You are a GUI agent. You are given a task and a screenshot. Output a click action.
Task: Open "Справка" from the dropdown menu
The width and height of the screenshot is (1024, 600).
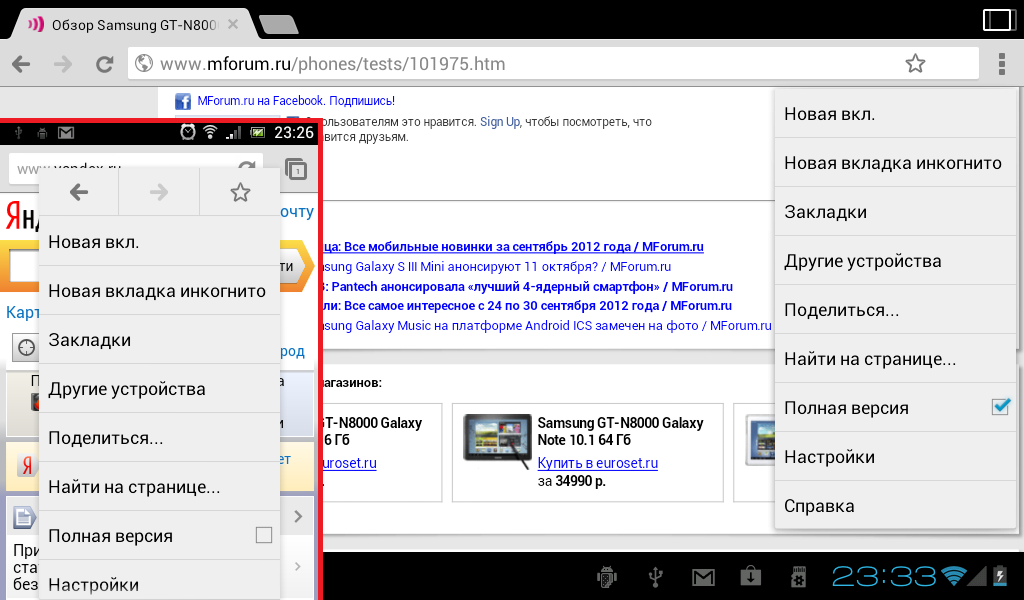pyautogui.click(x=818, y=506)
